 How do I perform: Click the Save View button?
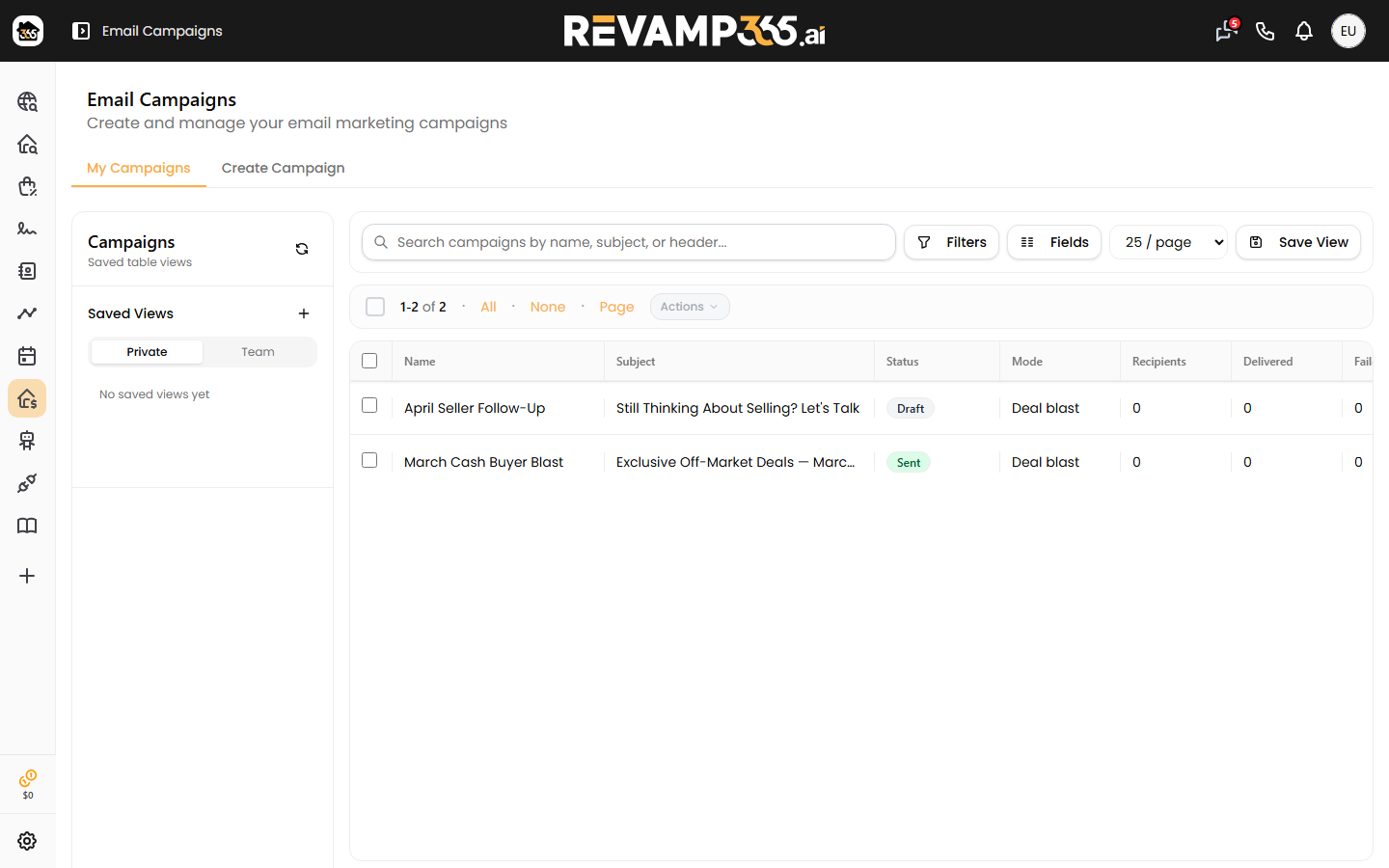pyautogui.click(x=1298, y=242)
